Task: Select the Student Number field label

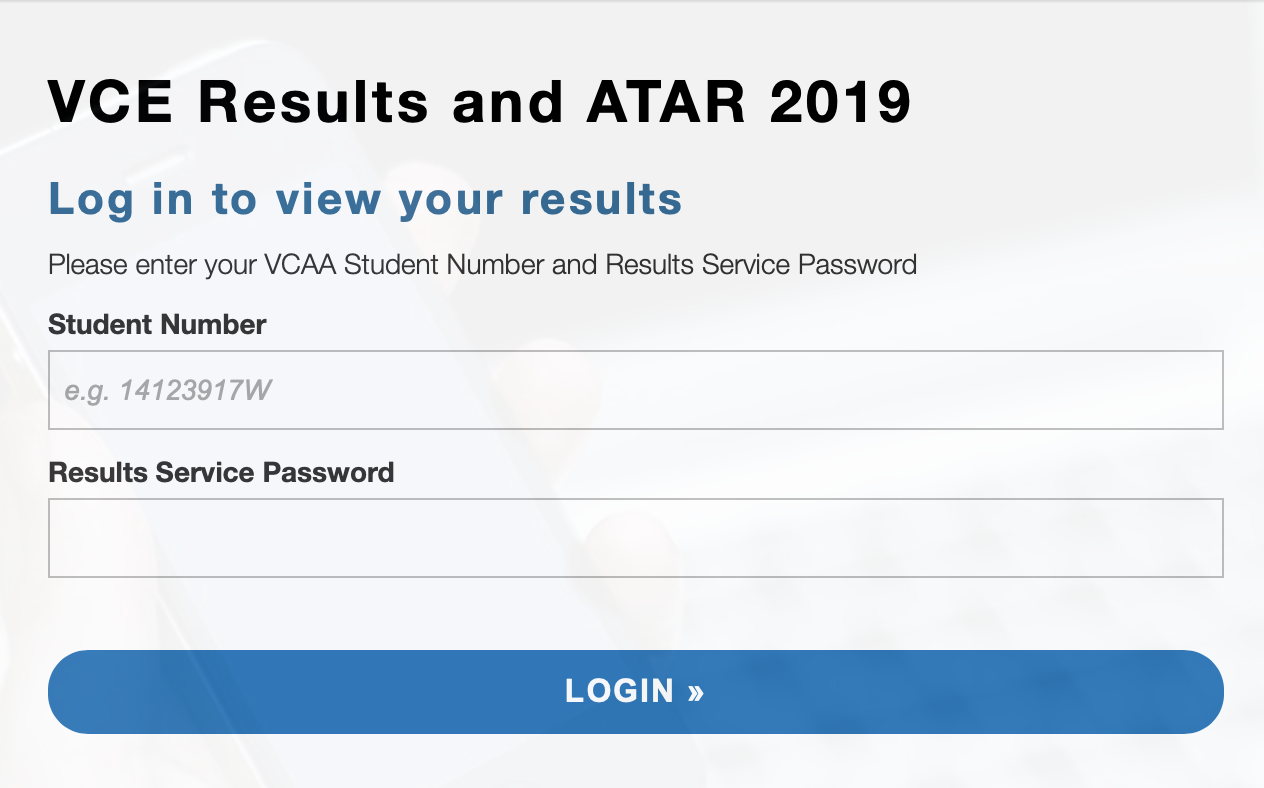Action: pyautogui.click(x=157, y=324)
